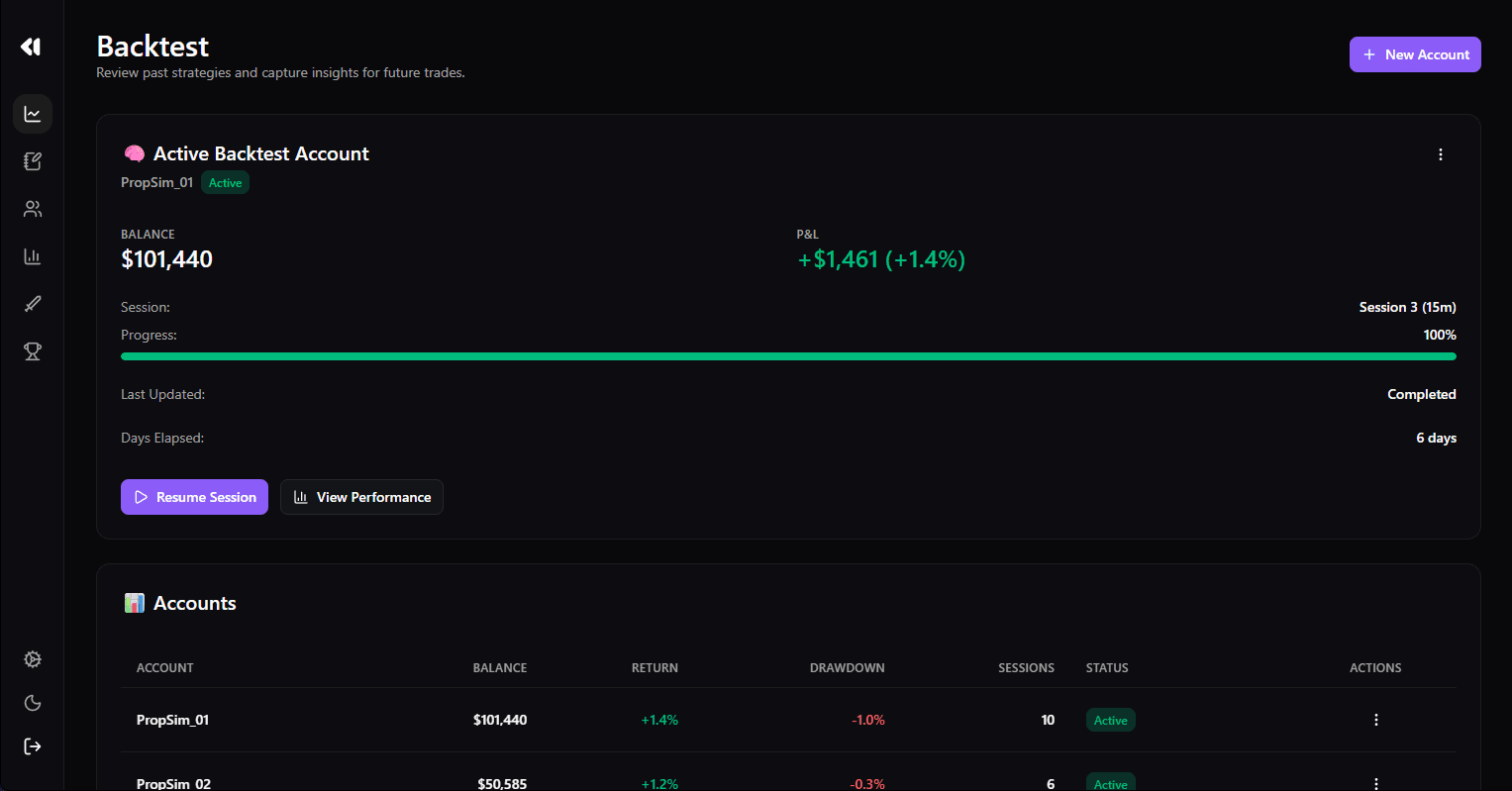This screenshot has height=791, width=1512.
Task: Open actions menu for PropSim_01 row
Action: click(x=1375, y=720)
